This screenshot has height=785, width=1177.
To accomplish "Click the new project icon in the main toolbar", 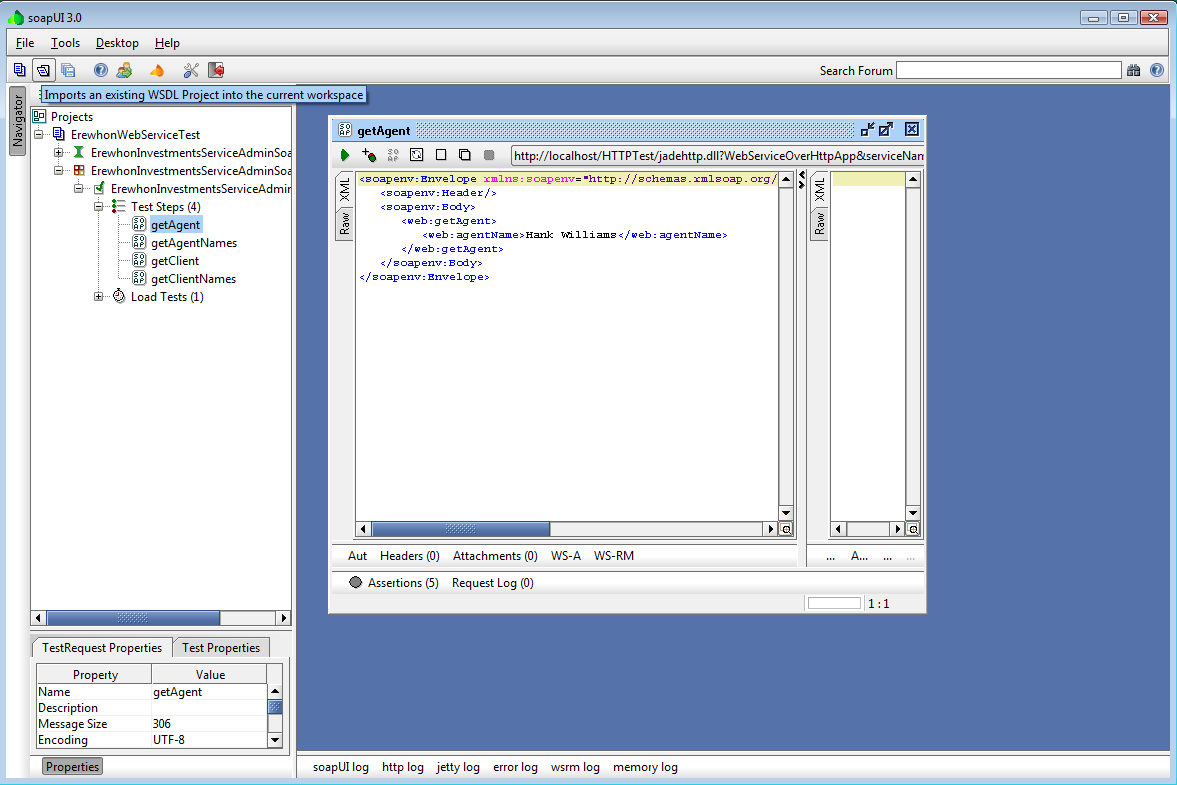I will coord(20,70).
